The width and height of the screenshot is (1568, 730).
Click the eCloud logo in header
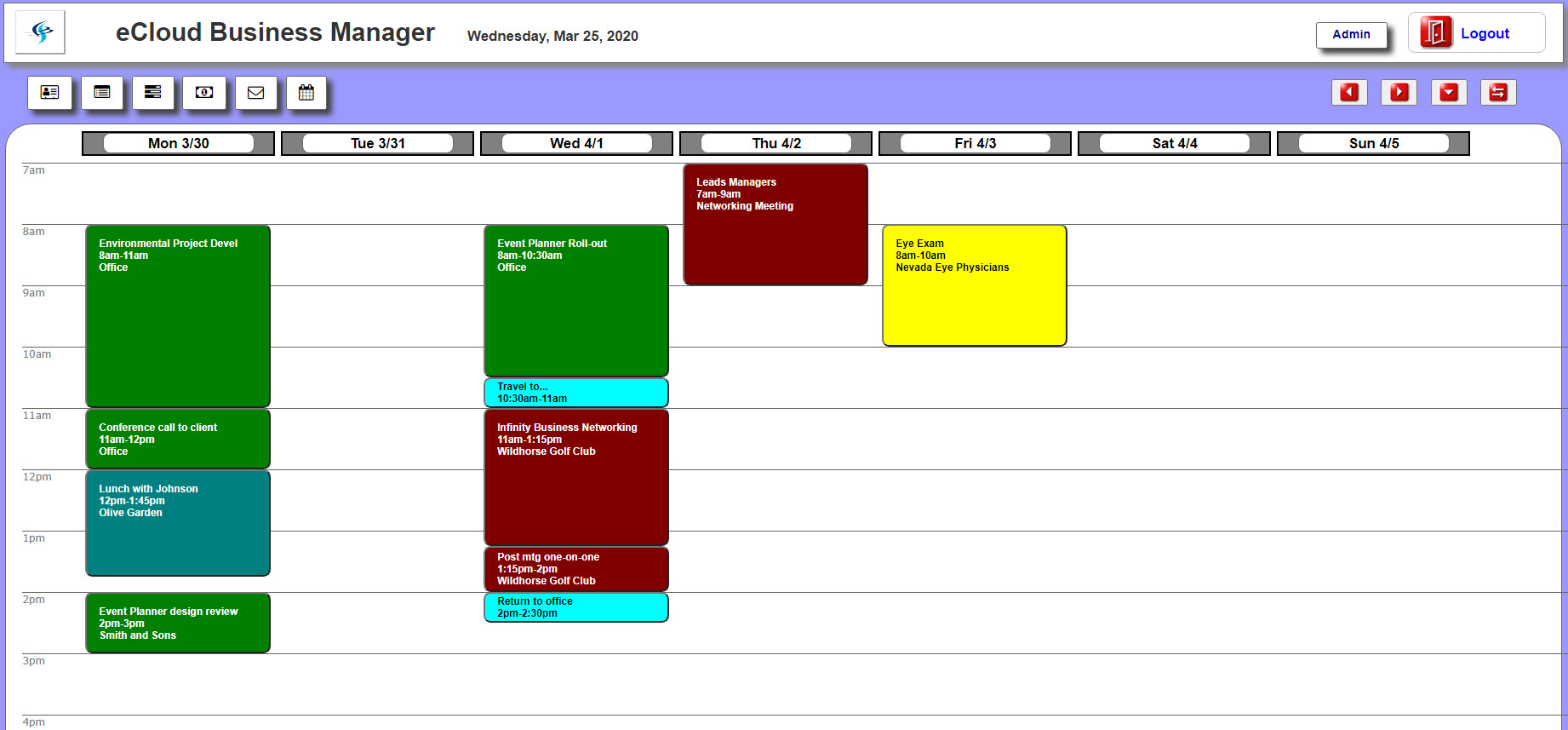[41, 32]
